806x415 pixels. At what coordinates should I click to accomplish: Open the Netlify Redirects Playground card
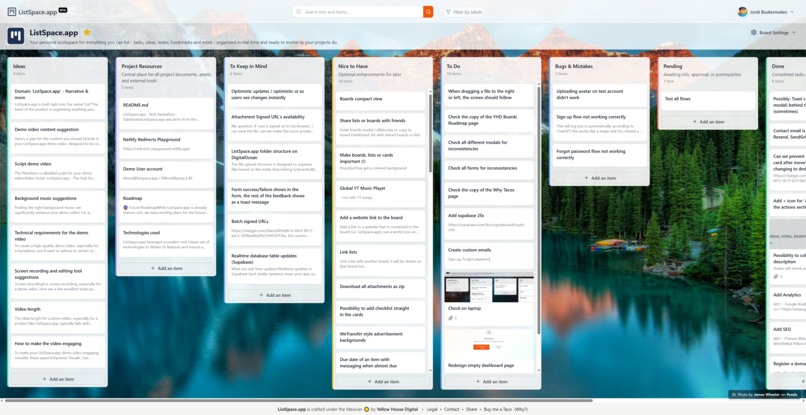click(166, 145)
